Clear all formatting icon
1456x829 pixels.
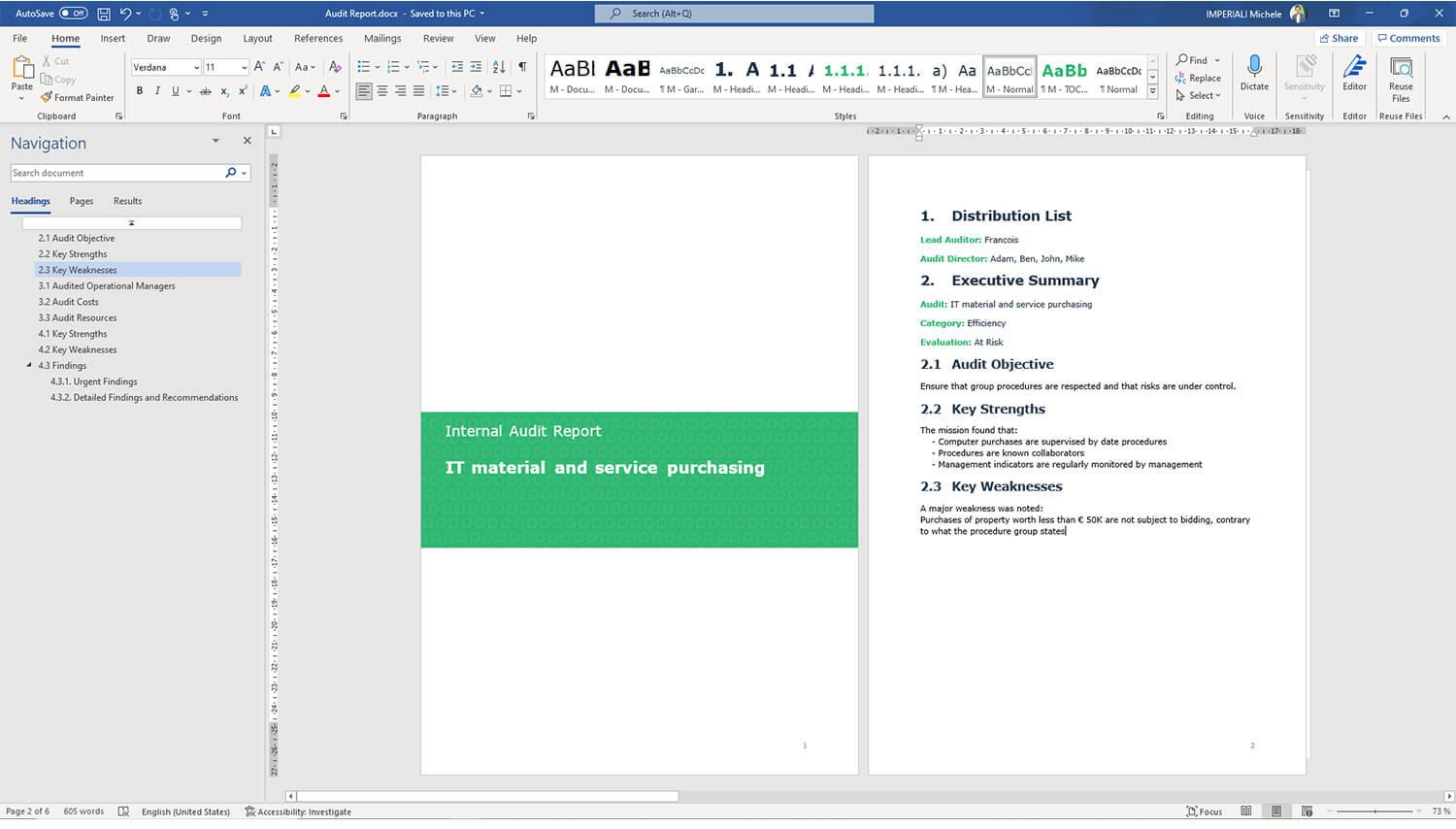pyautogui.click(x=335, y=67)
